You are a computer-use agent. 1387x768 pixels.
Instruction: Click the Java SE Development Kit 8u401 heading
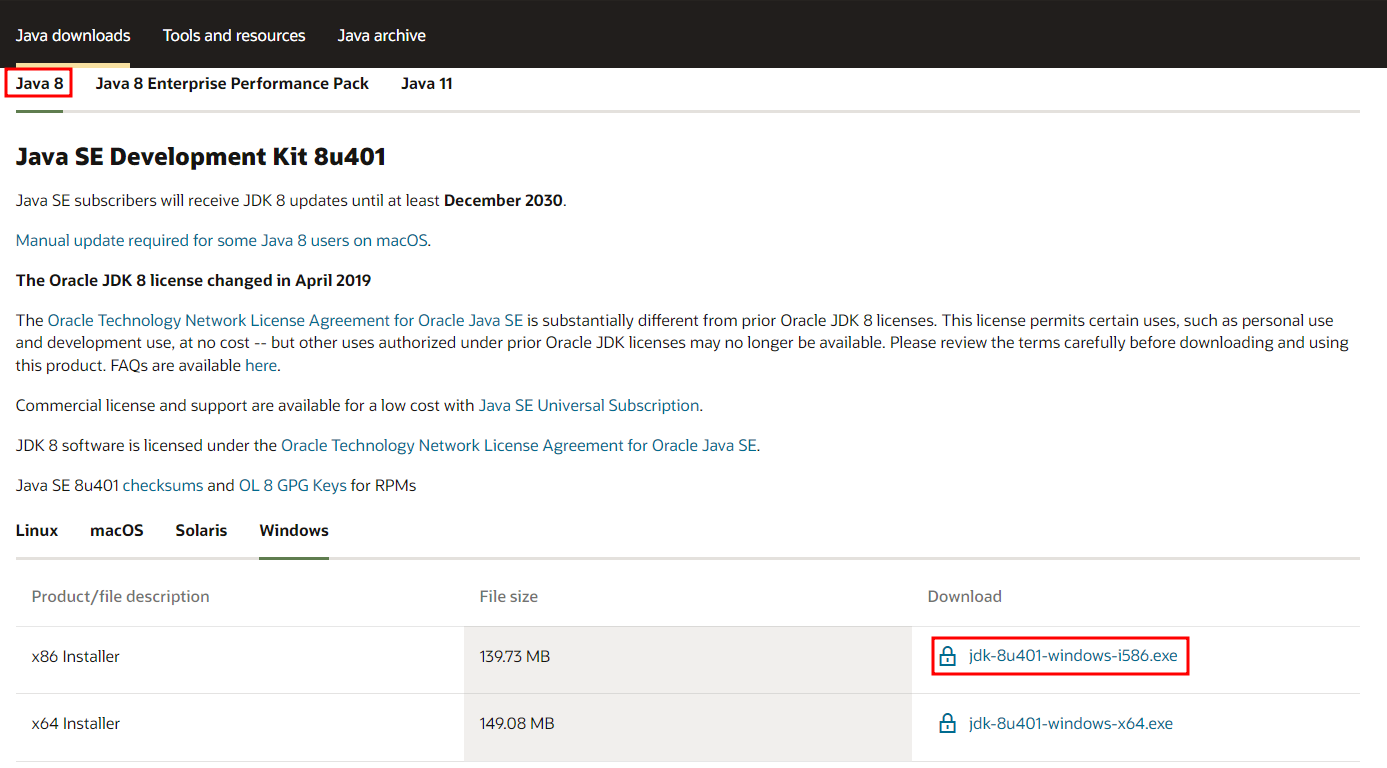[x=201, y=157]
